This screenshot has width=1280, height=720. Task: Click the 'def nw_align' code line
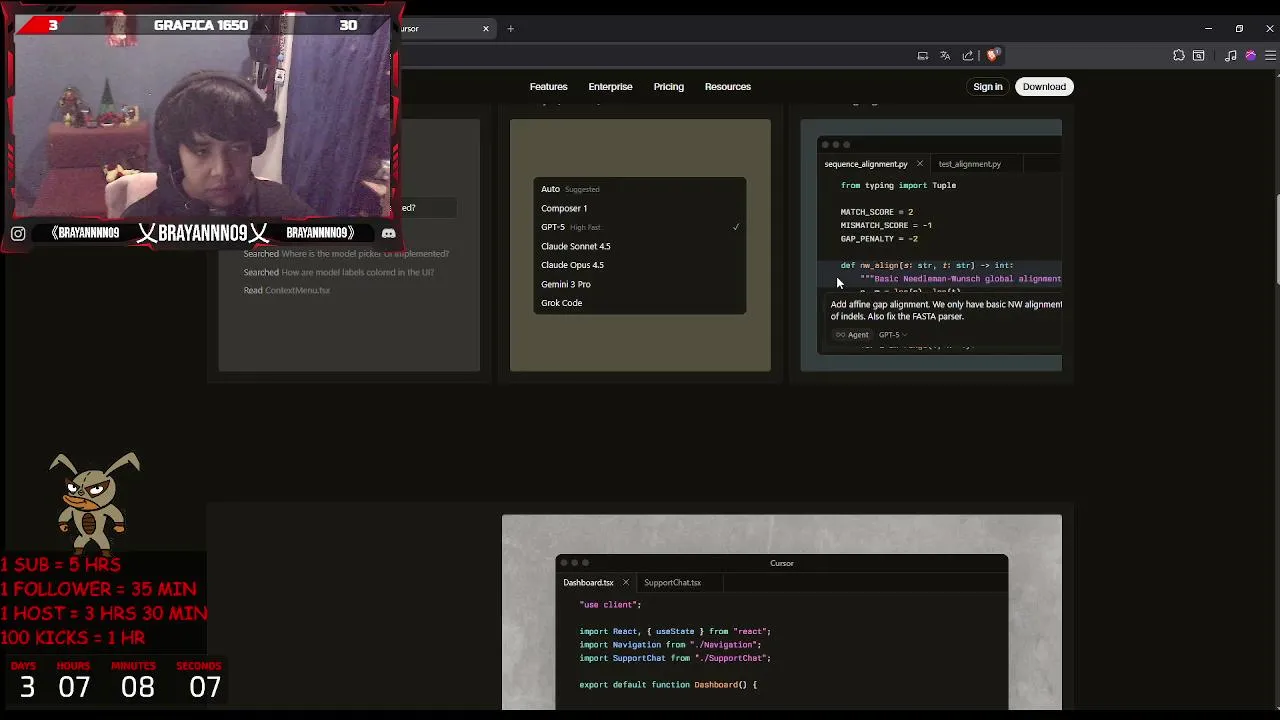927,266
